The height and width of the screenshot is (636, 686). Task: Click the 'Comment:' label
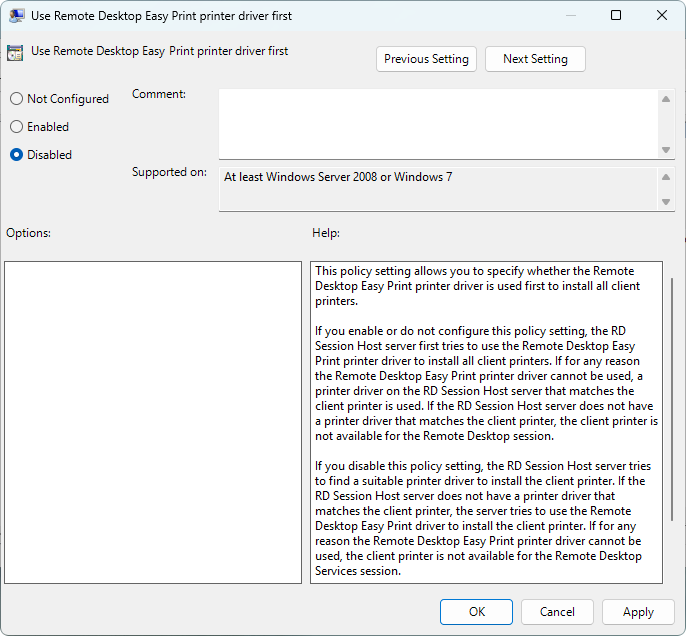pyautogui.click(x=159, y=94)
